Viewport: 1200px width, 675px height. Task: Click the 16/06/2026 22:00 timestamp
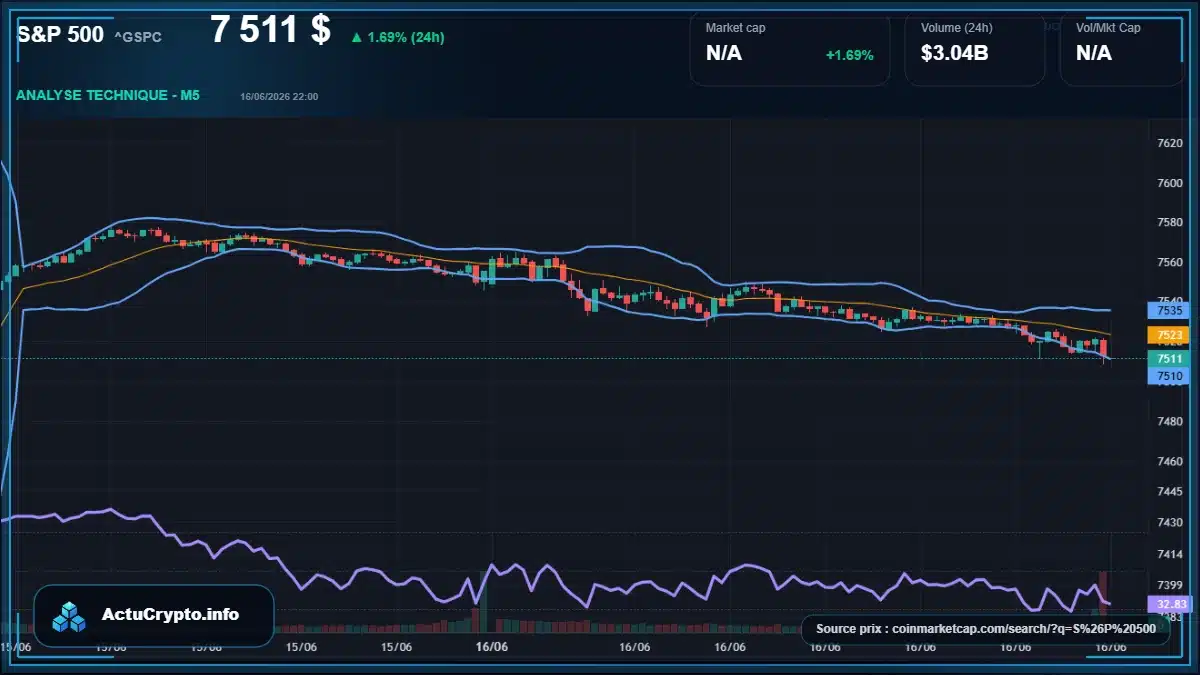pos(279,96)
